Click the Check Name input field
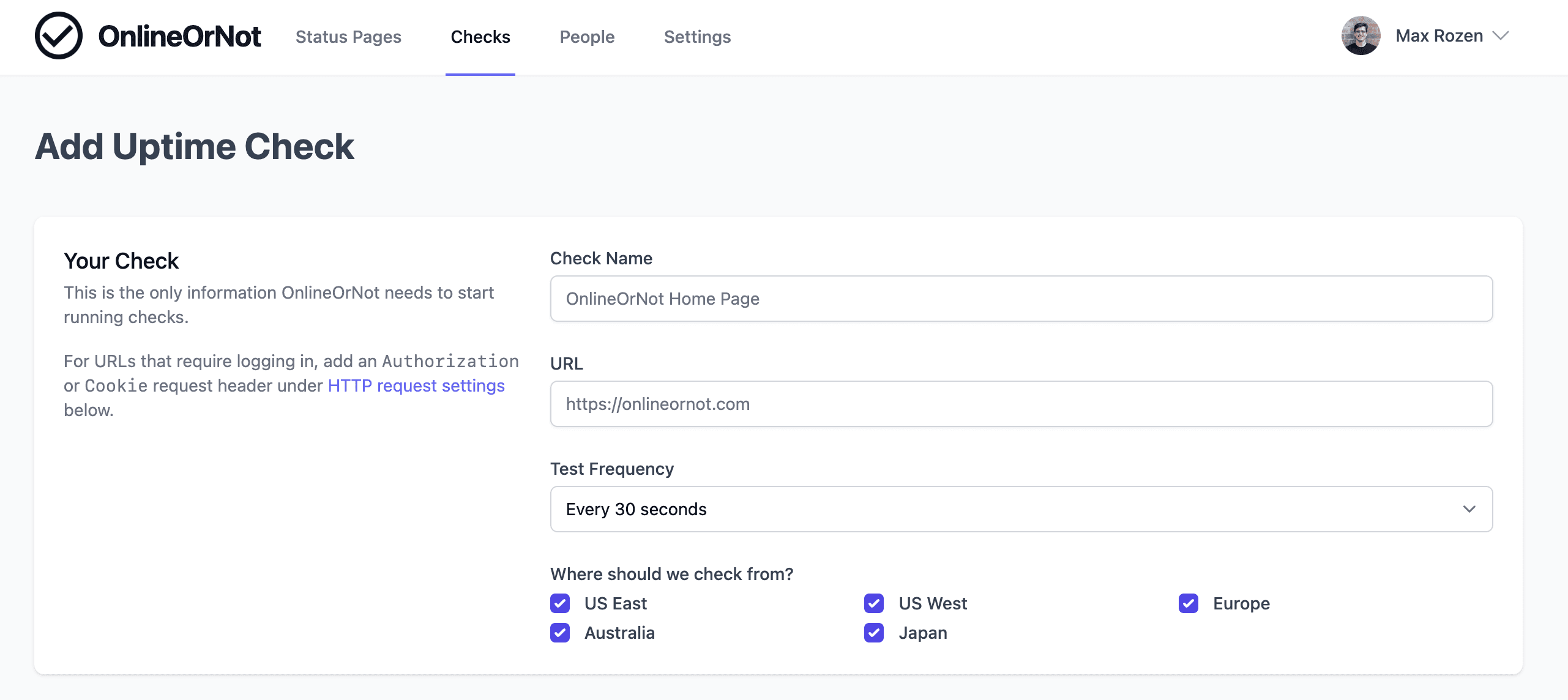The image size is (1568, 700). click(1021, 299)
